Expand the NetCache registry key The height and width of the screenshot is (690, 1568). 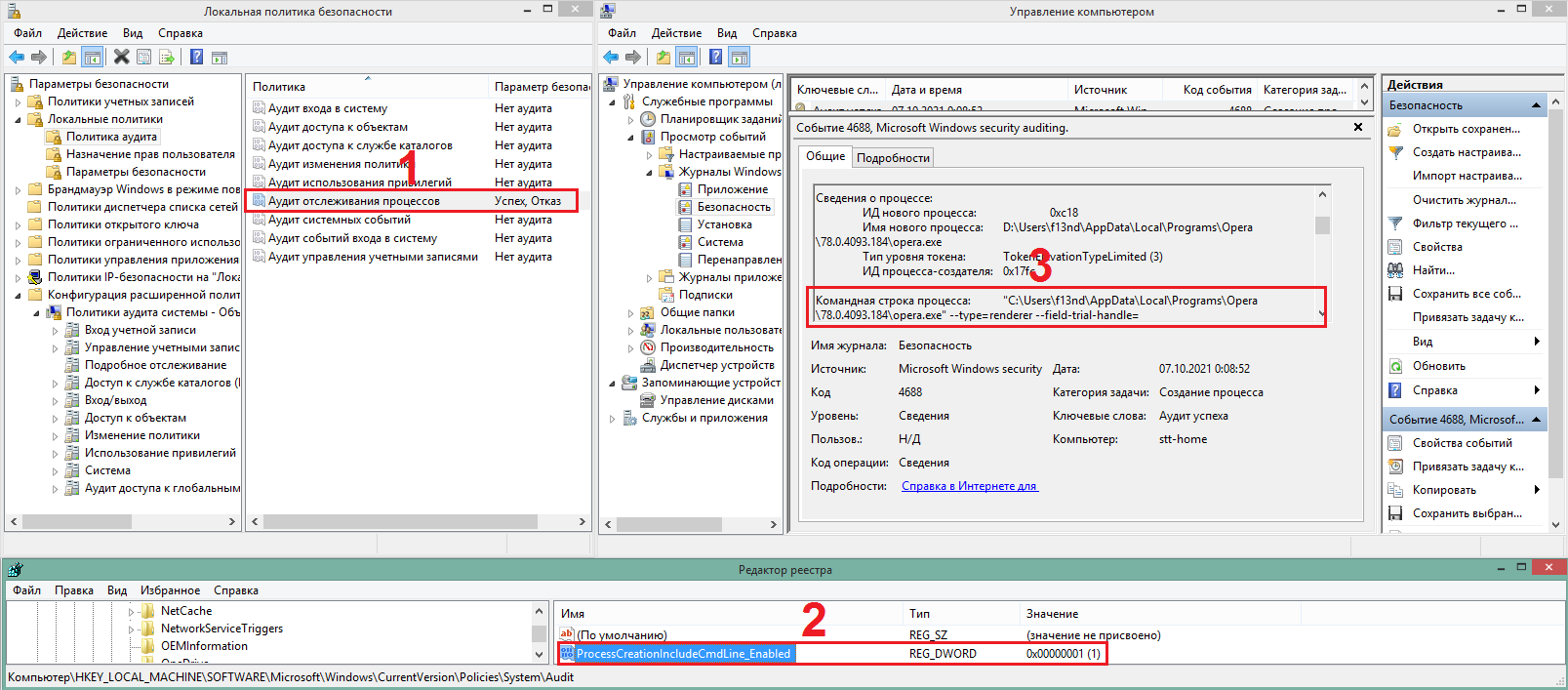pos(132,612)
